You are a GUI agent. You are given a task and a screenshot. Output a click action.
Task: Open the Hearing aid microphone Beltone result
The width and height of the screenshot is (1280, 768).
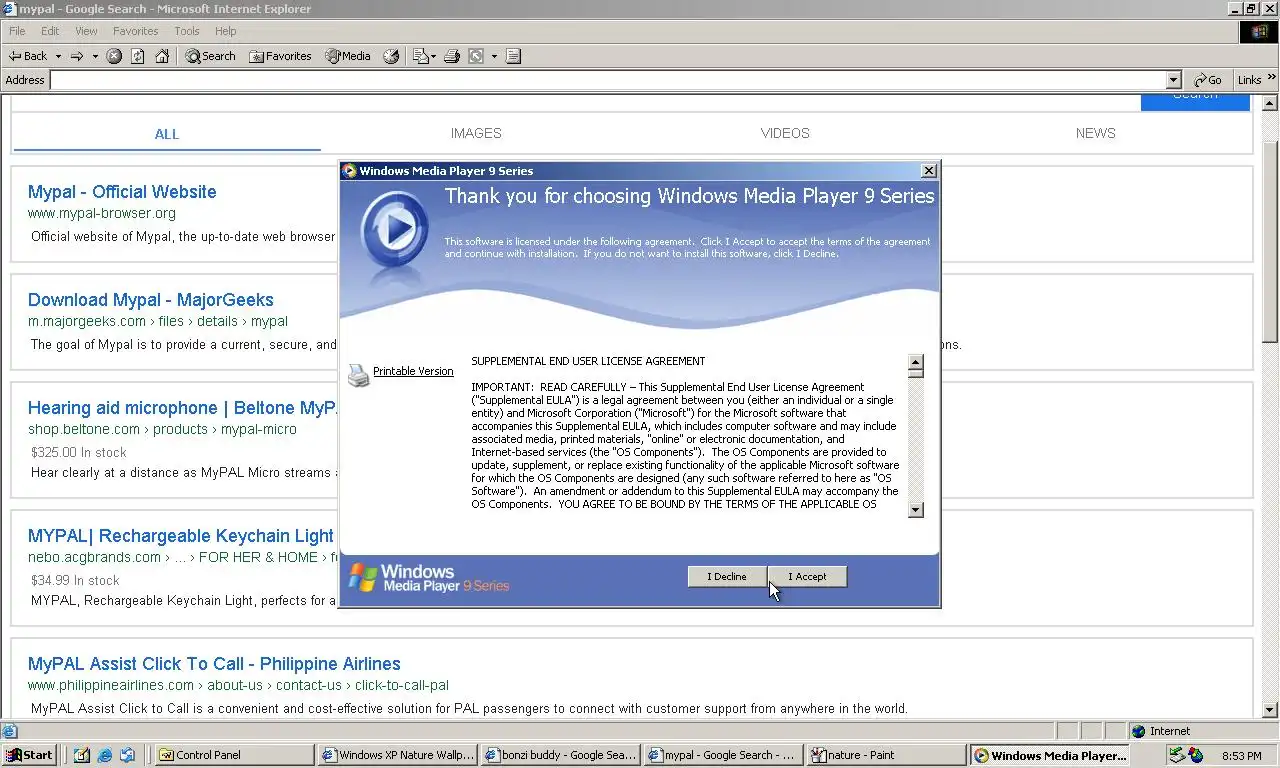click(x=183, y=408)
